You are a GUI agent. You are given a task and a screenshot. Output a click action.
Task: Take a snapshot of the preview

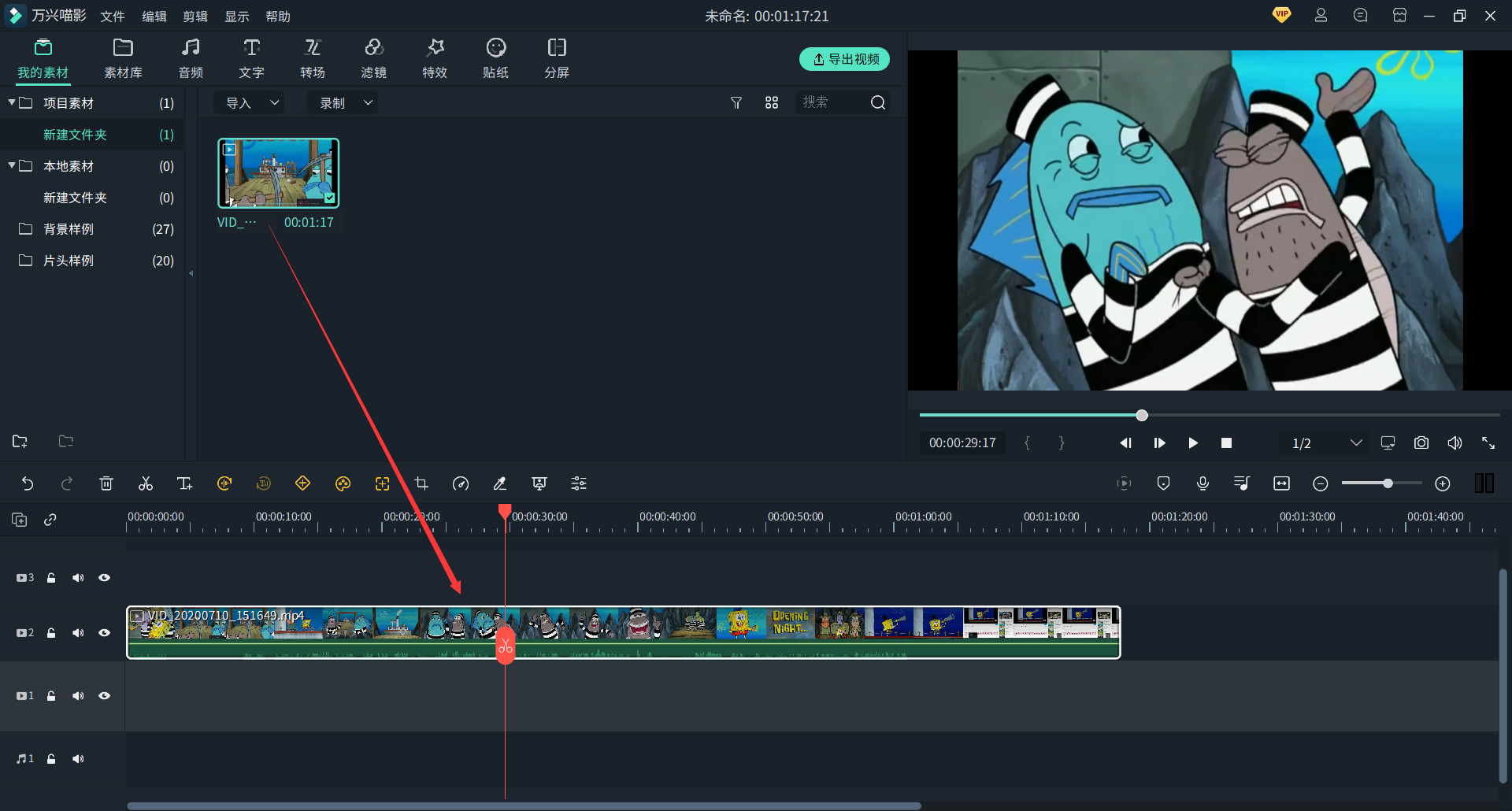click(x=1421, y=443)
